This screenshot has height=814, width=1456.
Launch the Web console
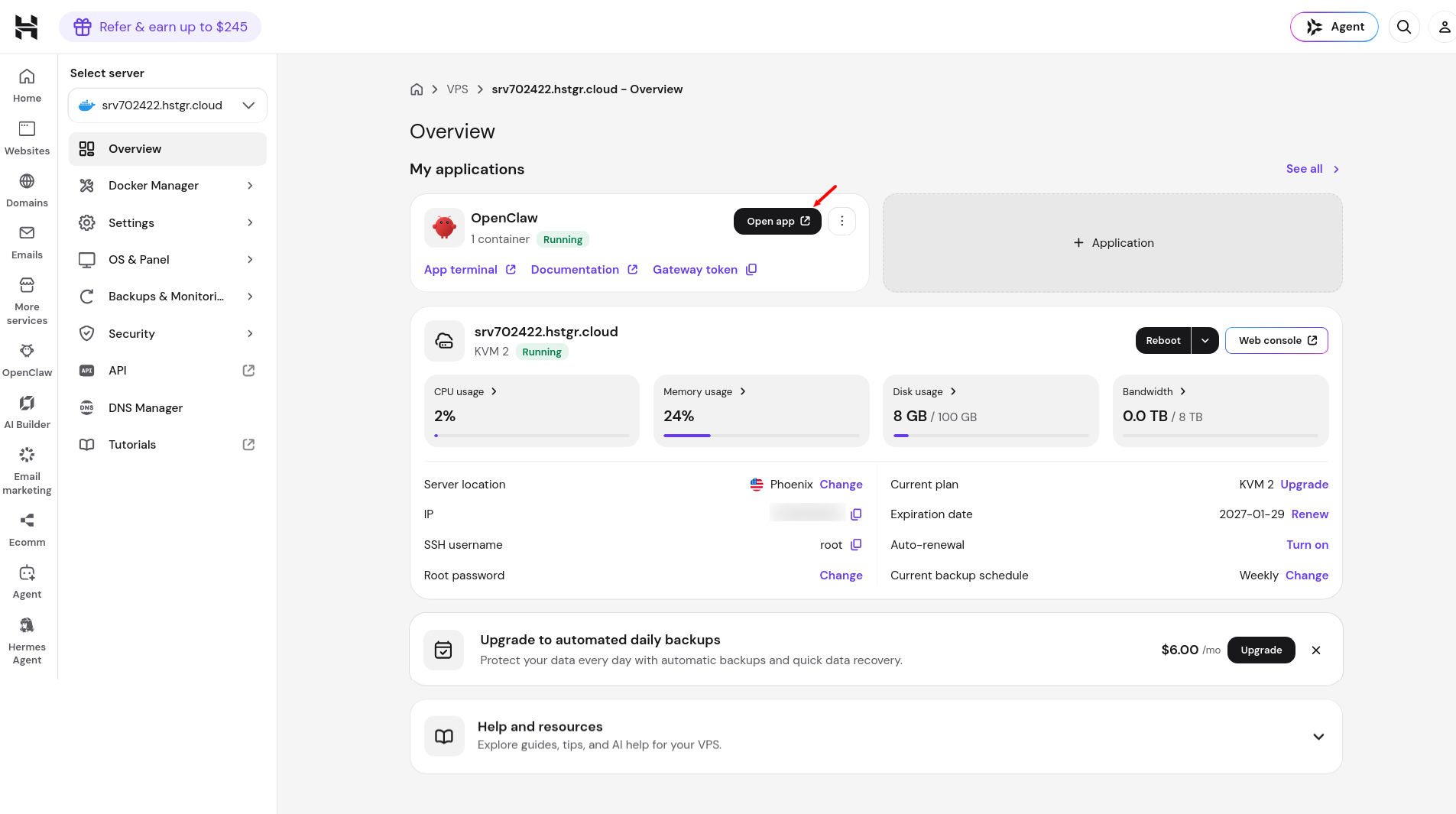(x=1276, y=341)
